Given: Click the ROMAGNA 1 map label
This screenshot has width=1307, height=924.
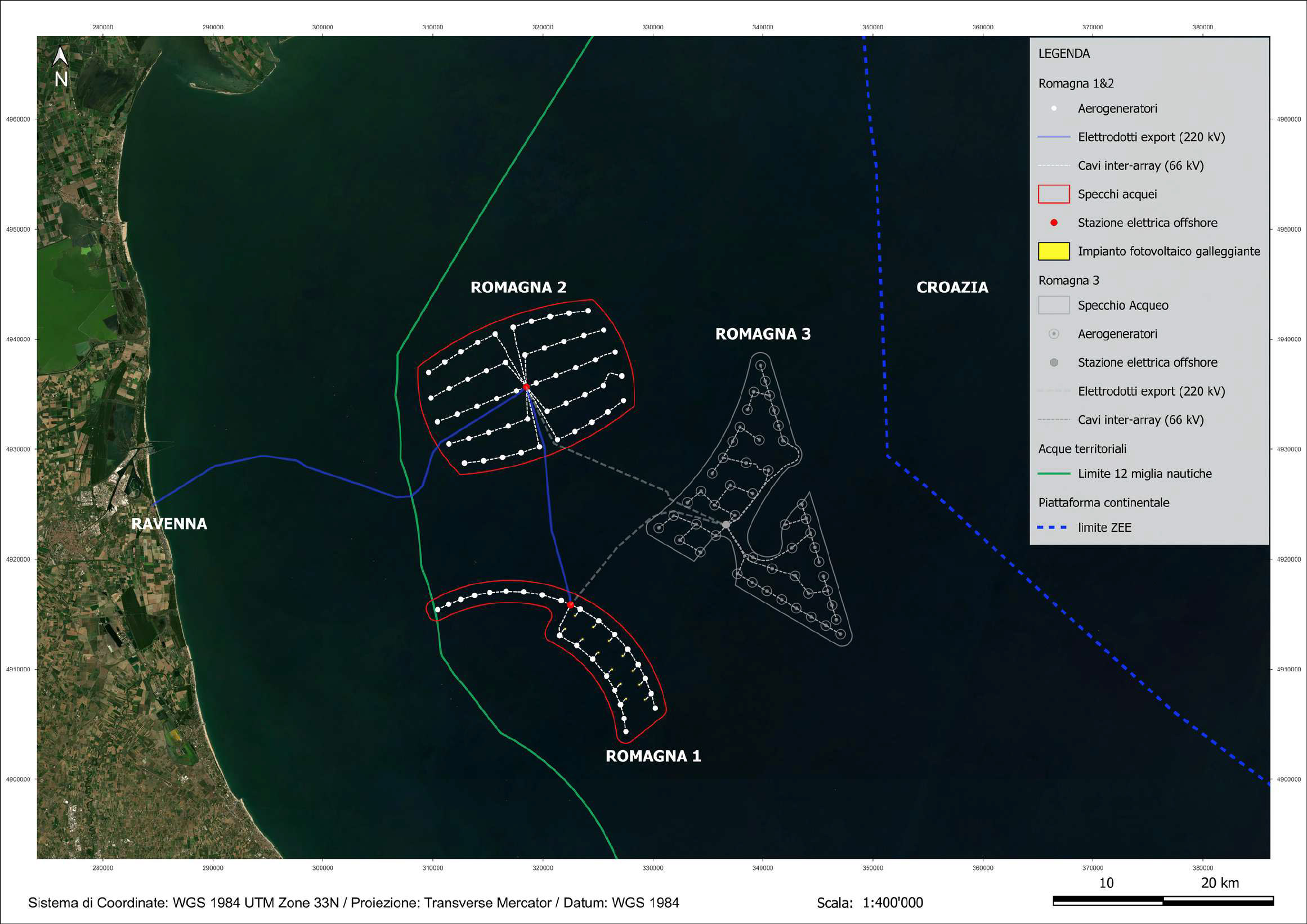Looking at the screenshot, I should 653,756.
